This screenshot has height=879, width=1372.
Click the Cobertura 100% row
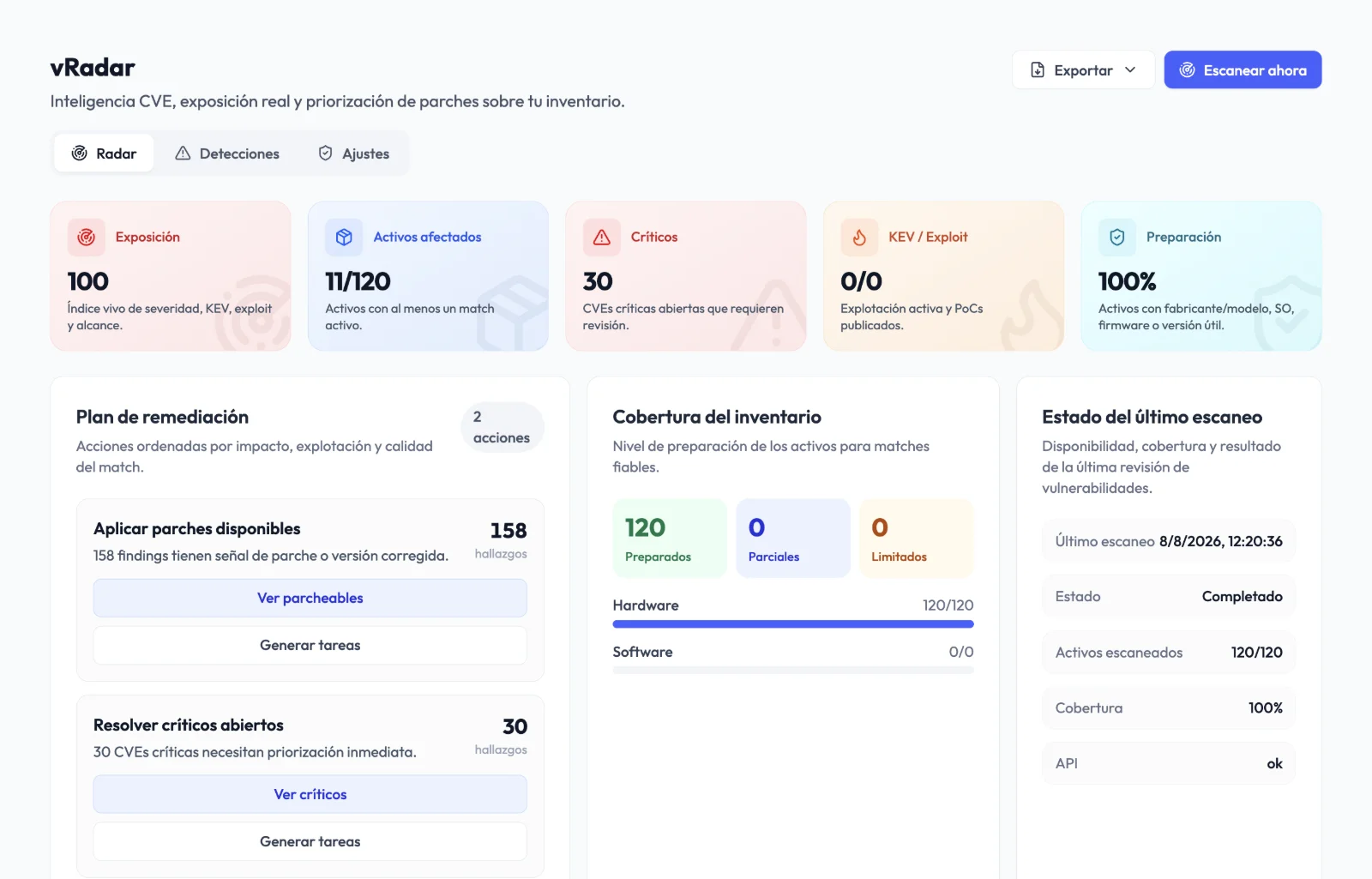point(1169,707)
